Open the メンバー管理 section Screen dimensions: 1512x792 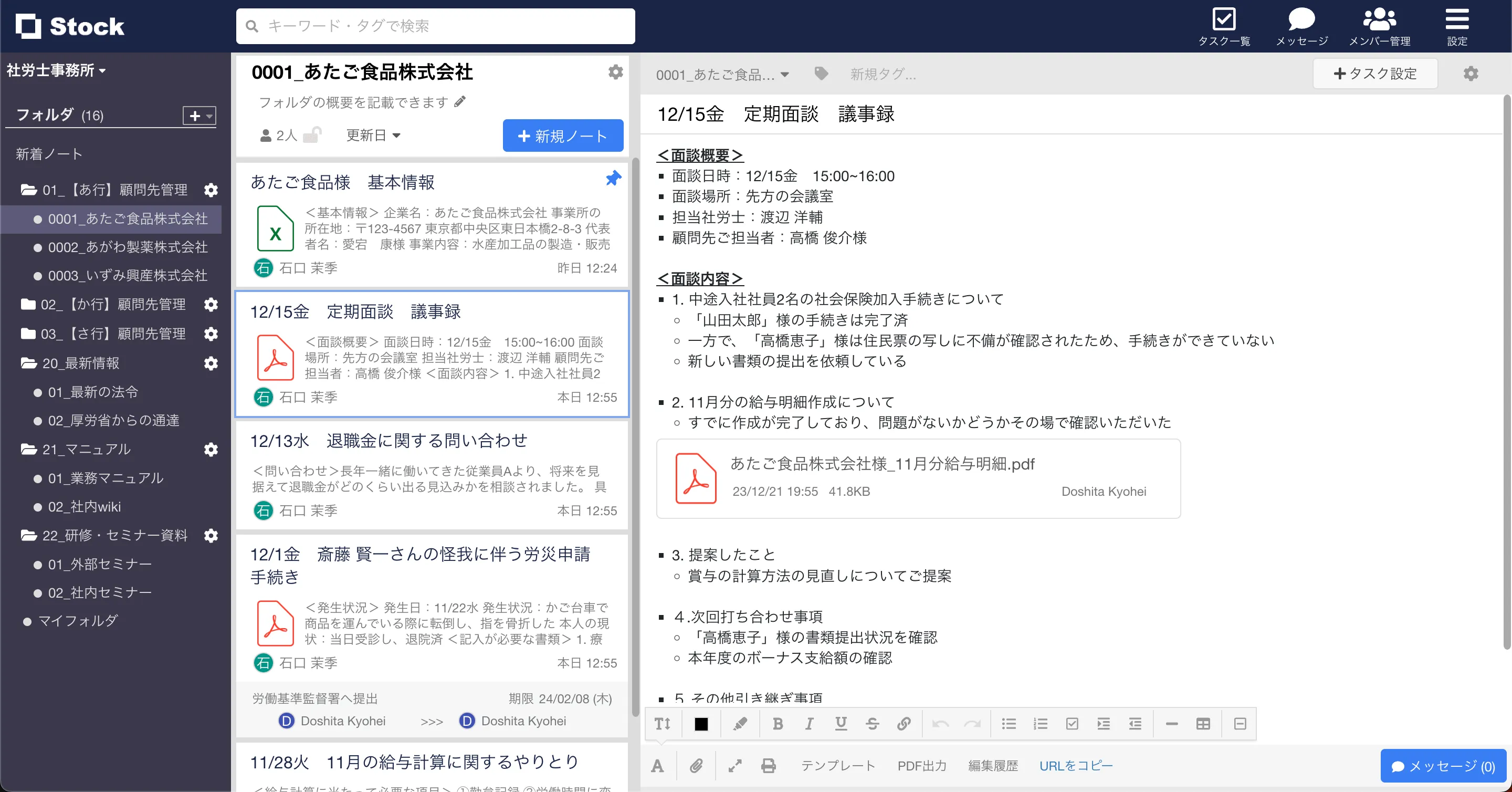click(x=1381, y=26)
